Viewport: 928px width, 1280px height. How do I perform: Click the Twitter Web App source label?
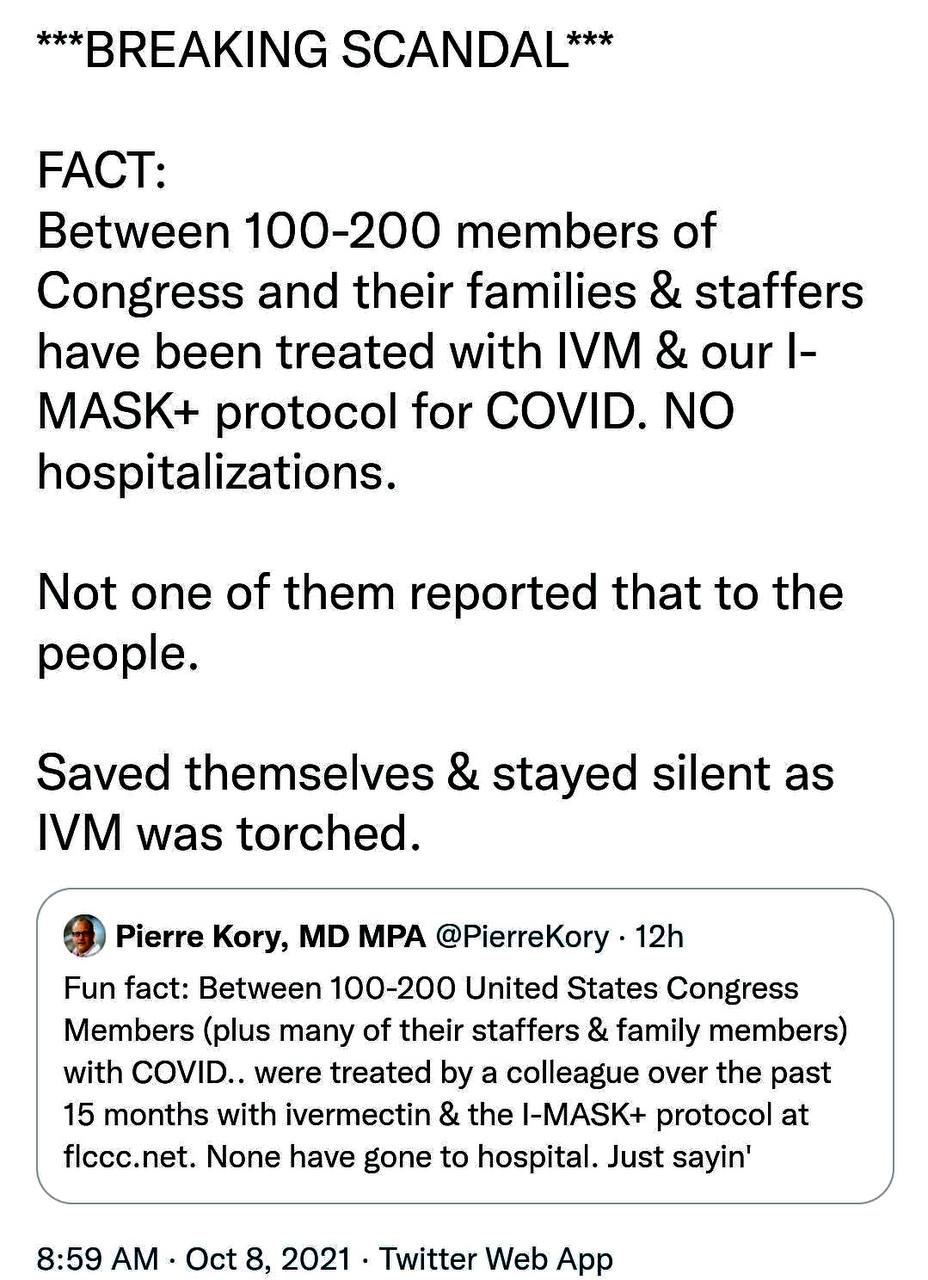tap(496, 1257)
